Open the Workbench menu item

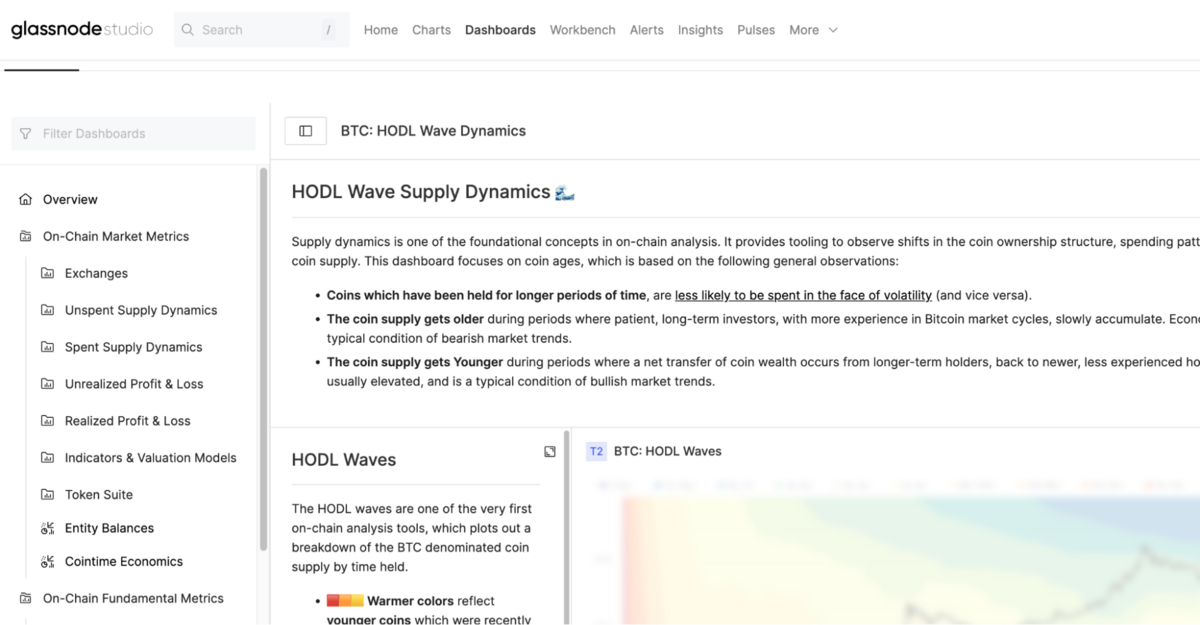(582, 30)
